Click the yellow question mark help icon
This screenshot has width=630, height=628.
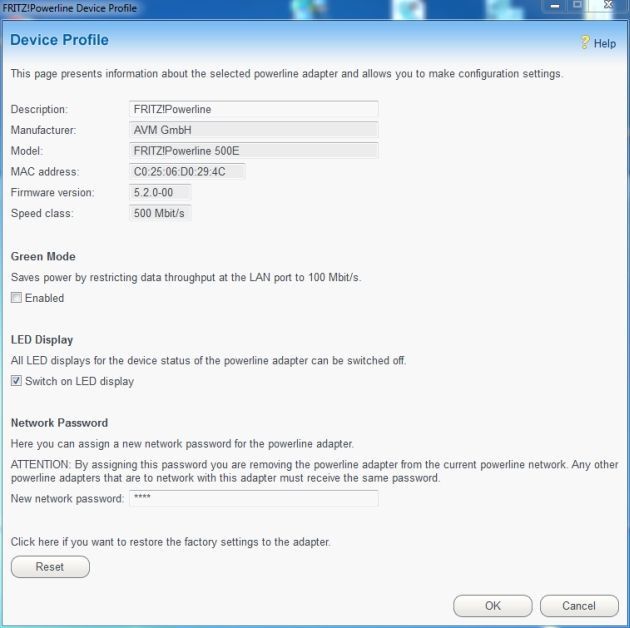pyautogui.click(x=585, y=42)
